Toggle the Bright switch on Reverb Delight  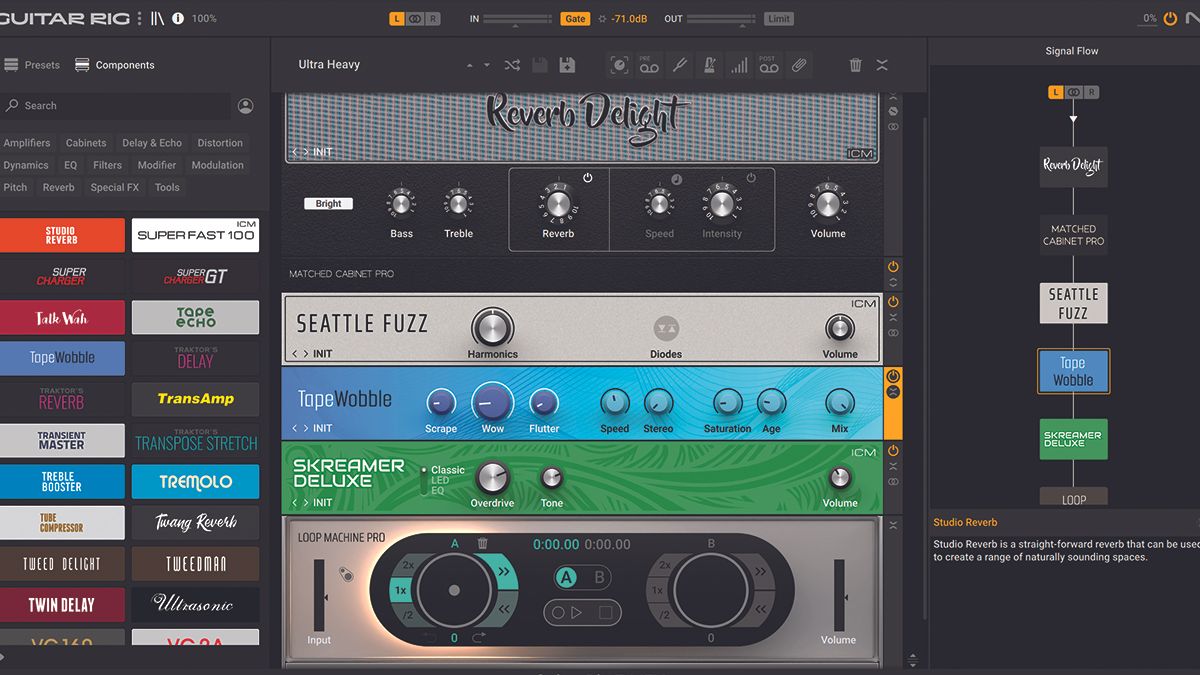pyautogui.click(x=327, y=202)
